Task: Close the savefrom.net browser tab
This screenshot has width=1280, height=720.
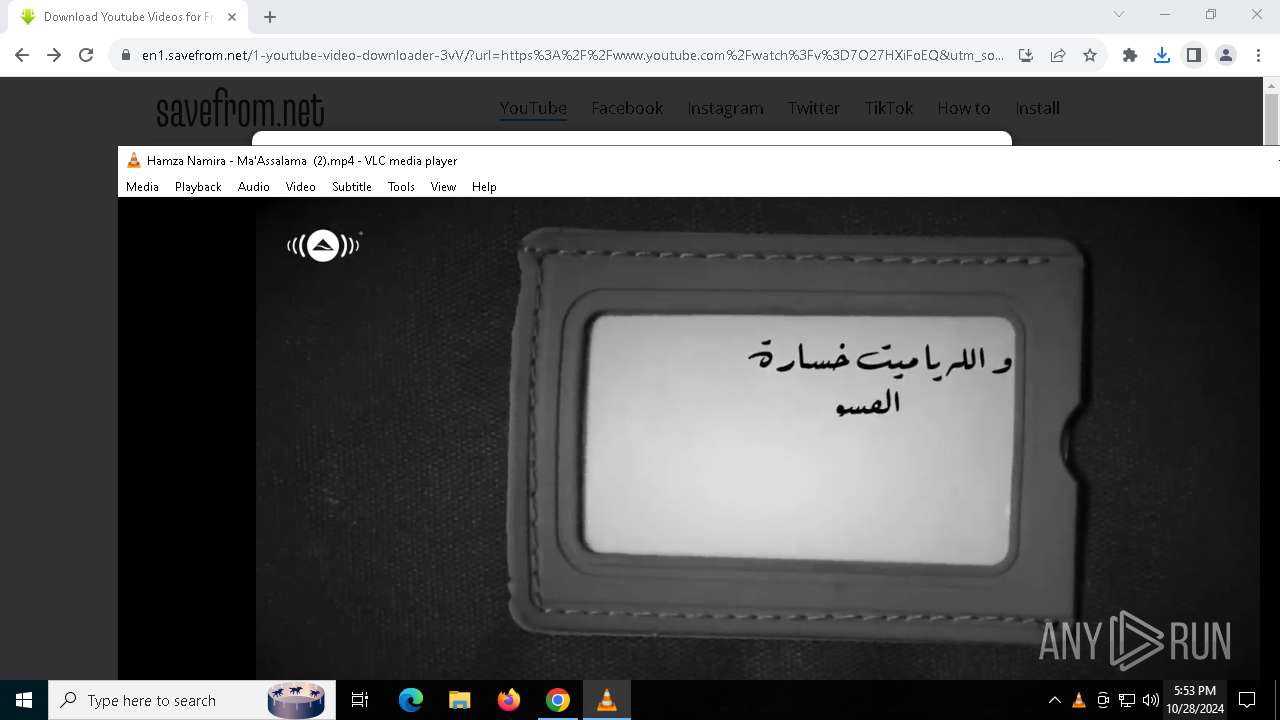Action: pos(232,17)
